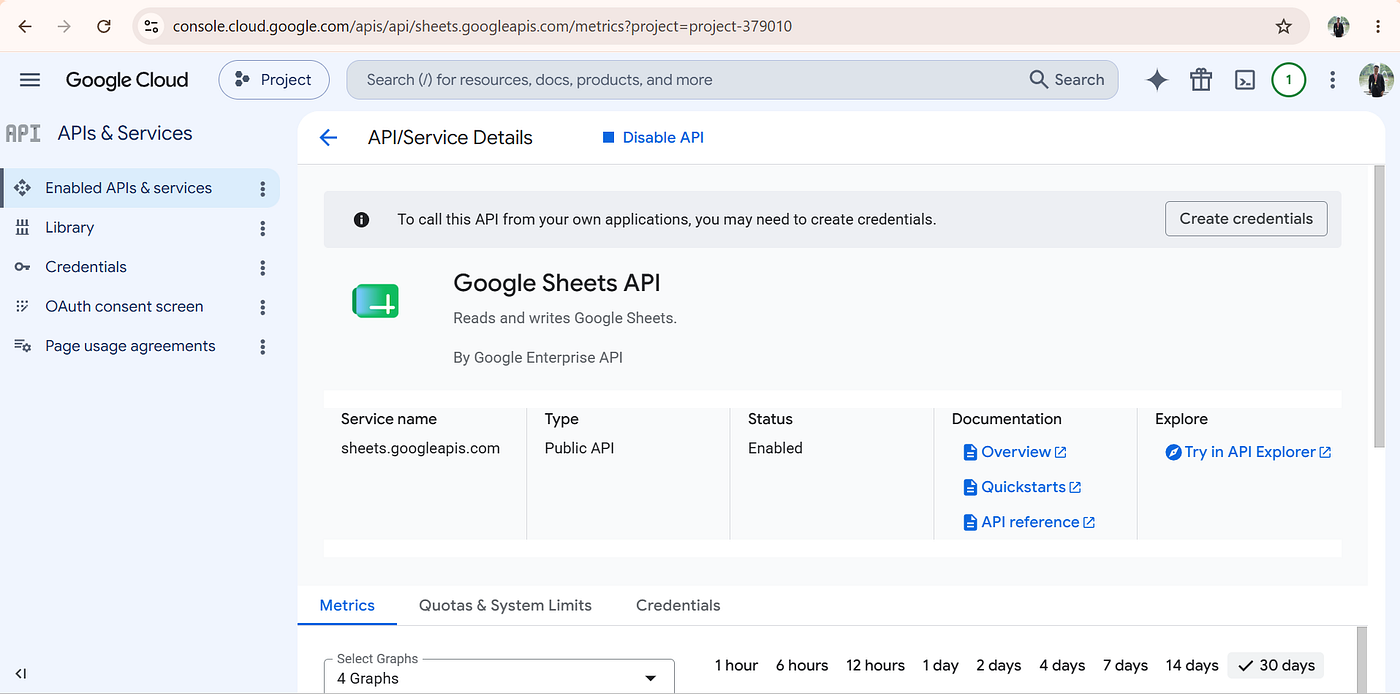Screen dimensions: 1400x694
Task: Open OAuth consent screen in sidebar
Action: click(124, 307)
